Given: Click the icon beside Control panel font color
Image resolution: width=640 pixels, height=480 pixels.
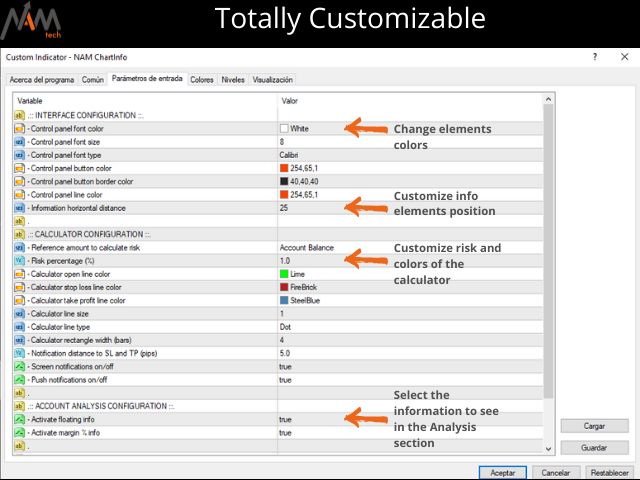Looking at the screenshot, I should [19, 129].
